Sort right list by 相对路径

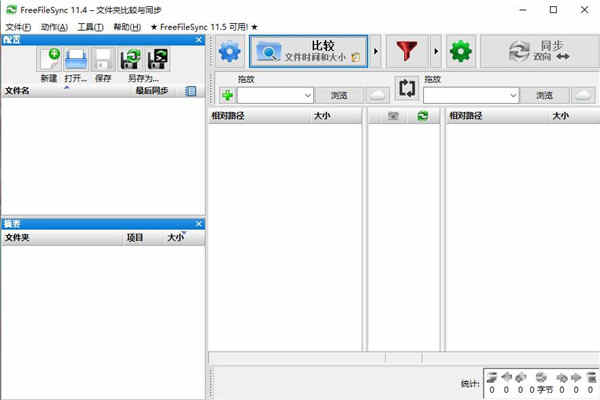(x=465, y=116)
